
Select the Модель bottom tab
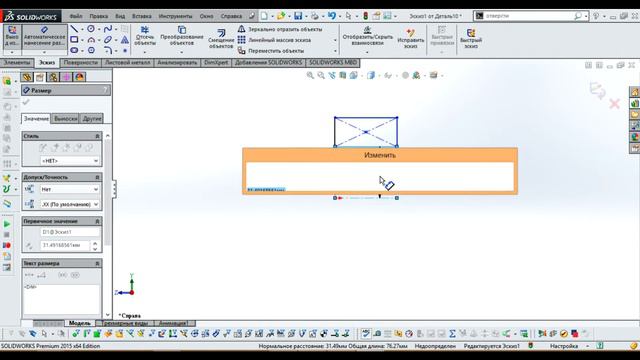point(80,323)
